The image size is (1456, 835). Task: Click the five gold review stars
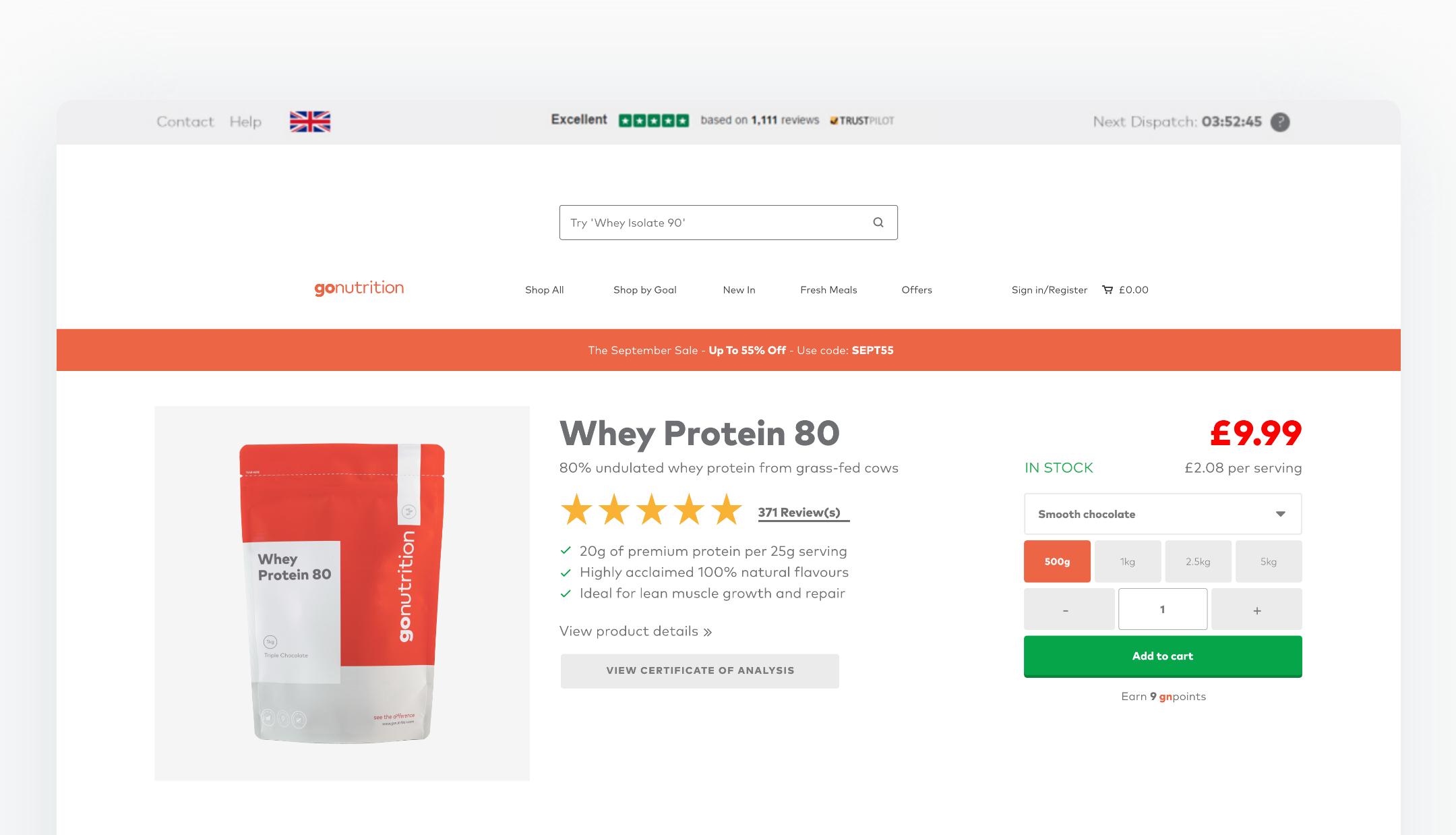651,509
